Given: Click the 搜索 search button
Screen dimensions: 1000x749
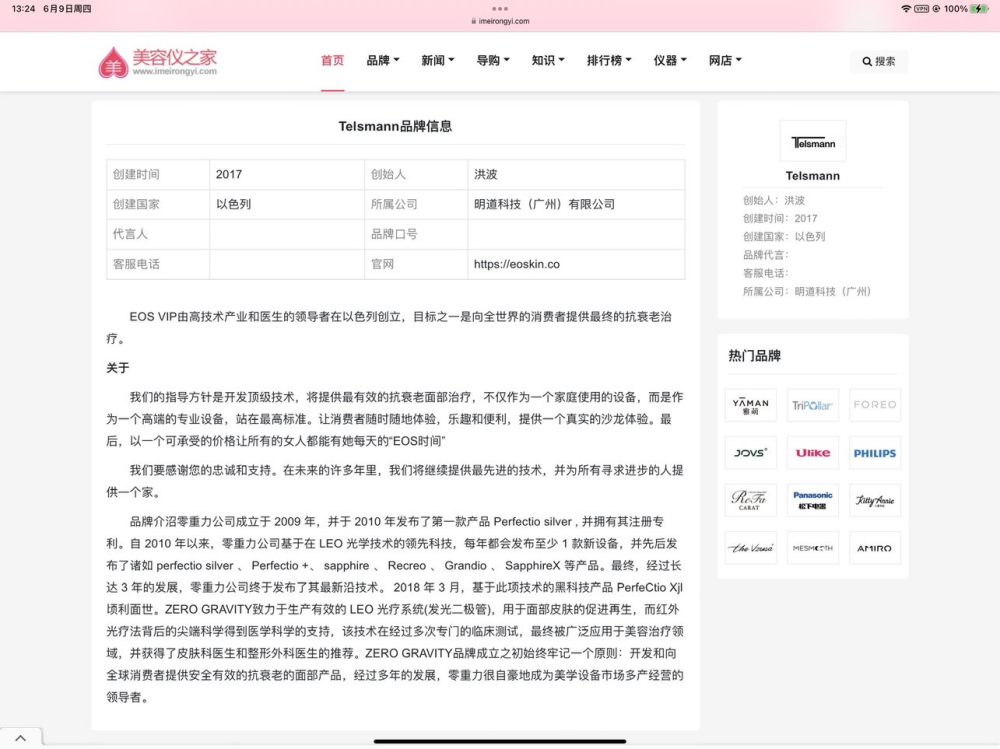Looking at the screenshot, I should 878,61.
